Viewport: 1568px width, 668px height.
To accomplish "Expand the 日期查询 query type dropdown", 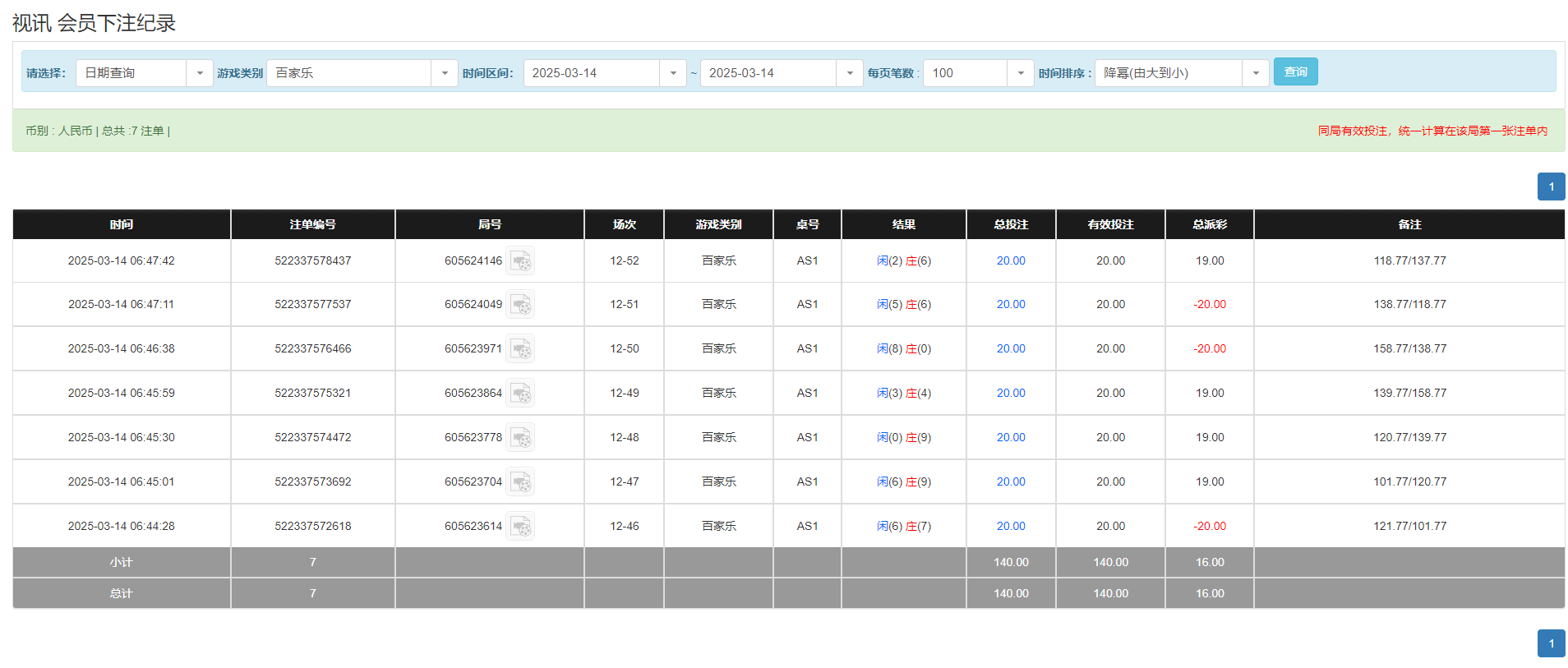I will click(x=199, y=73).
